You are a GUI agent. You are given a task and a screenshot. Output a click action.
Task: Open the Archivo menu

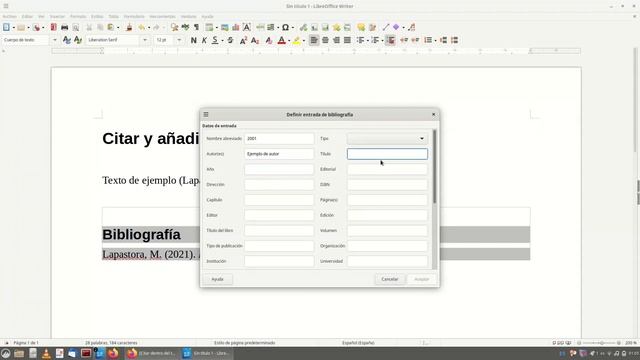pos(9,16)
